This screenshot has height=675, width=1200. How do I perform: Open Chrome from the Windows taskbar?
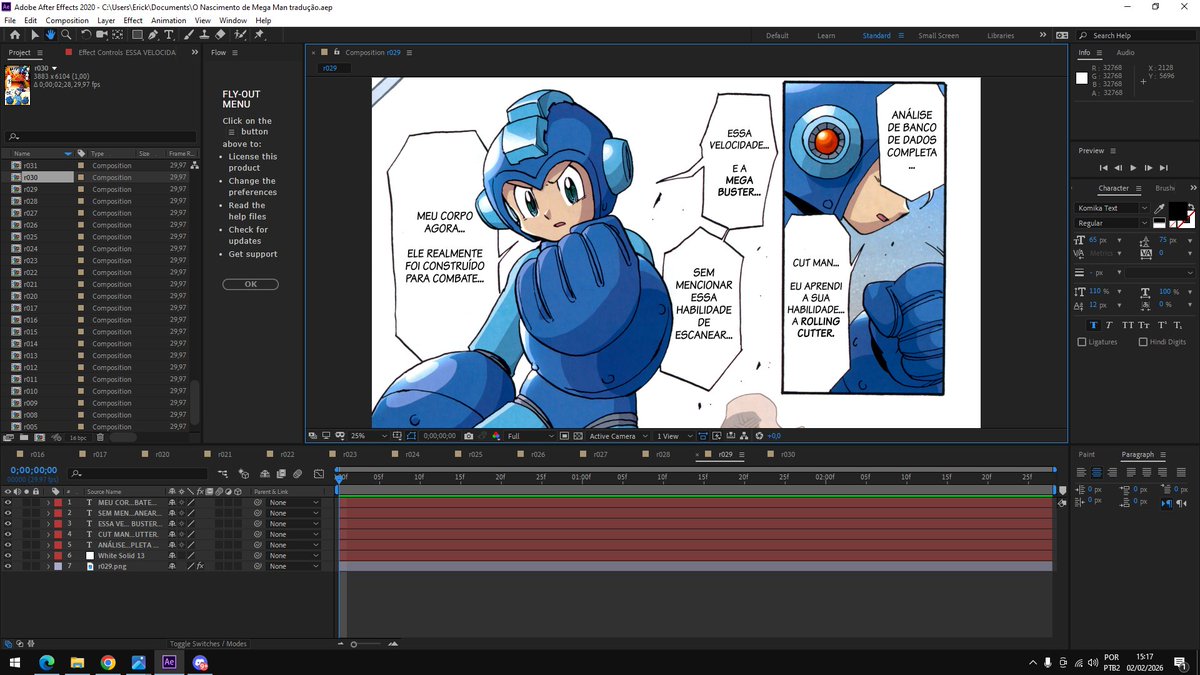[x=108, y=662]
